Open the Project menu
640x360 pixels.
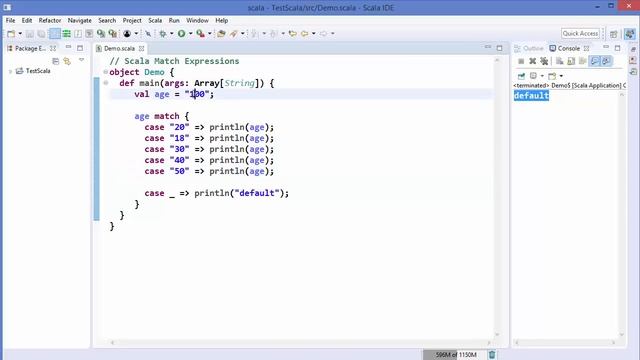[132, 20]
